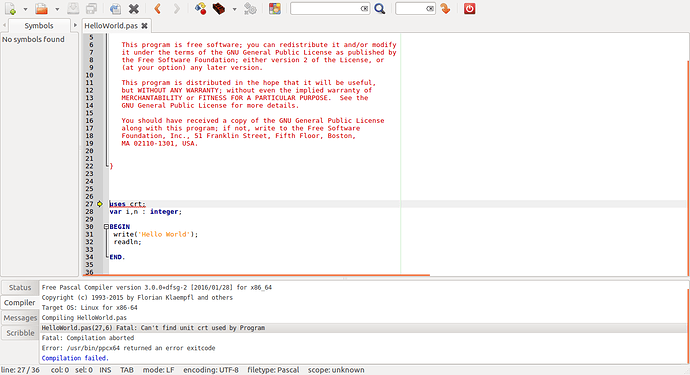The height and width of the screenshot is (375, 690).
Task: Show previous sidebar tab with the left arrow
Action: tap(4, 26)
